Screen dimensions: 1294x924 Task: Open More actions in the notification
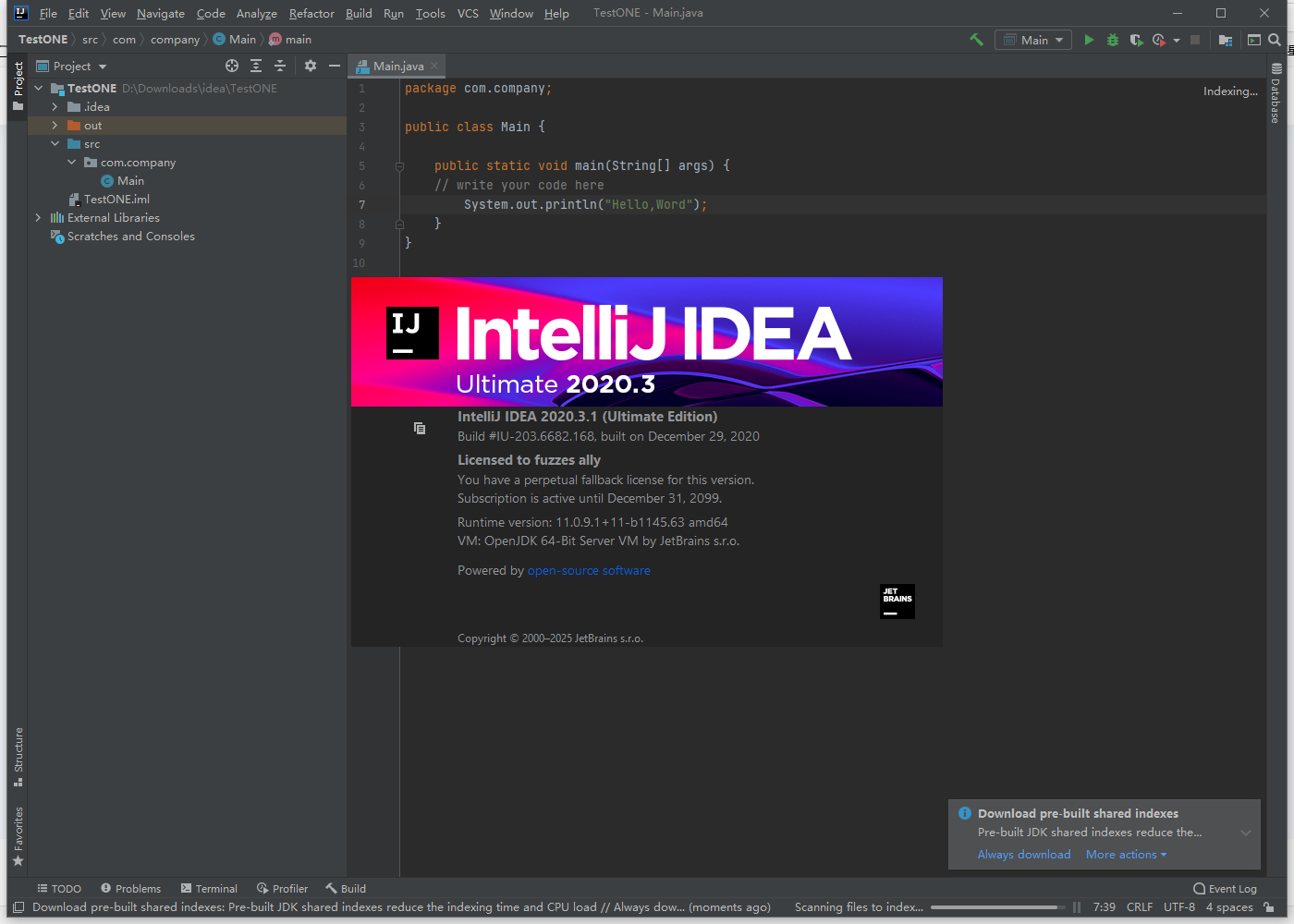pyautogui.click(x=1126, y=855)
